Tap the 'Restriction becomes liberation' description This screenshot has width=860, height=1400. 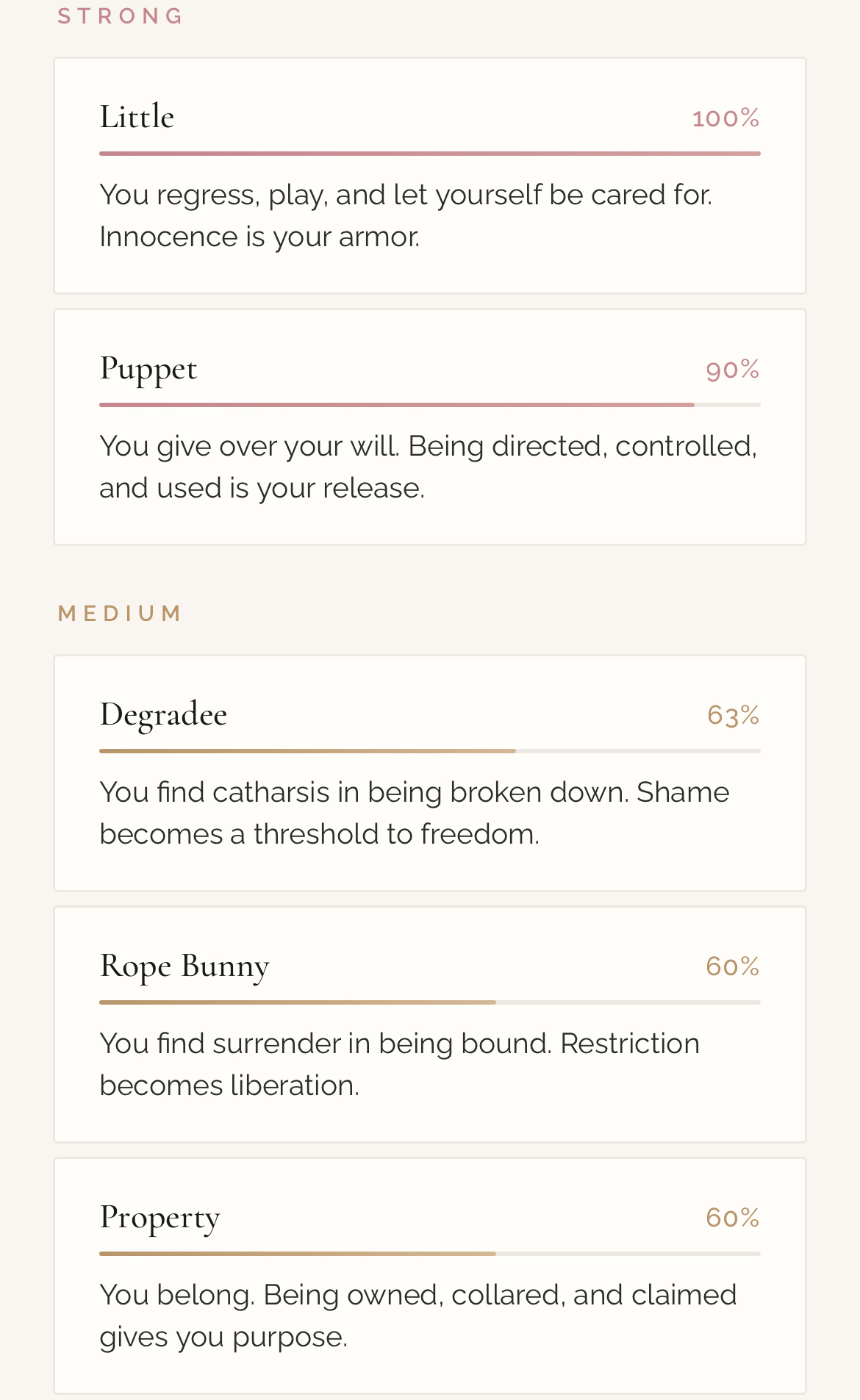399,1065
